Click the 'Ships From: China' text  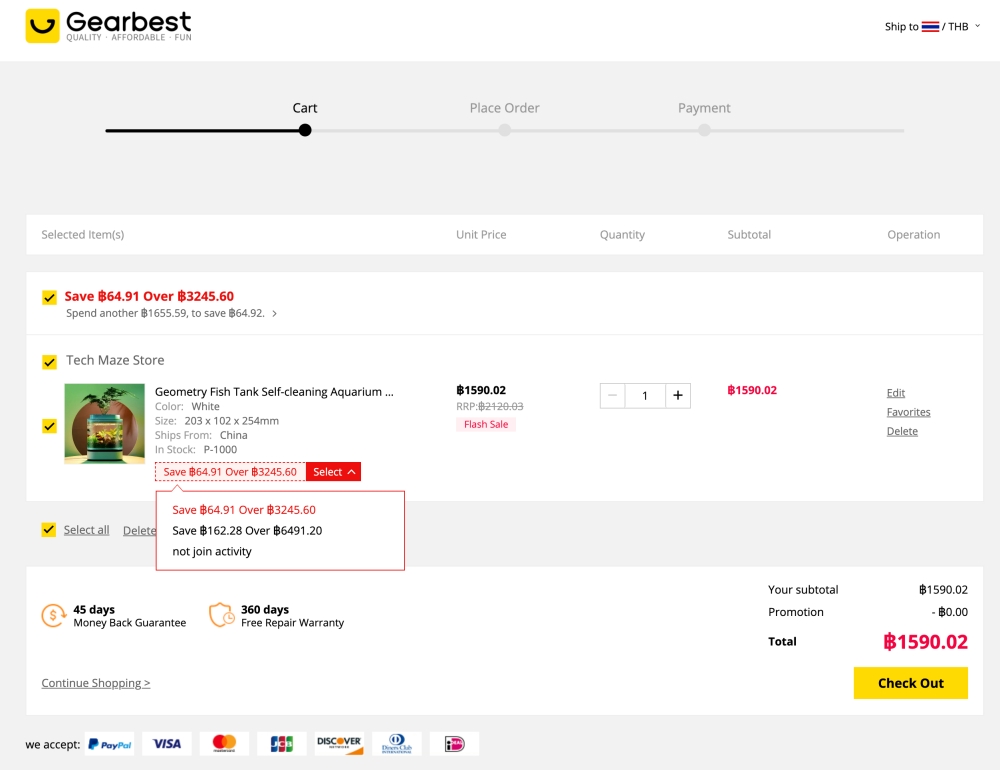[201, 435]
